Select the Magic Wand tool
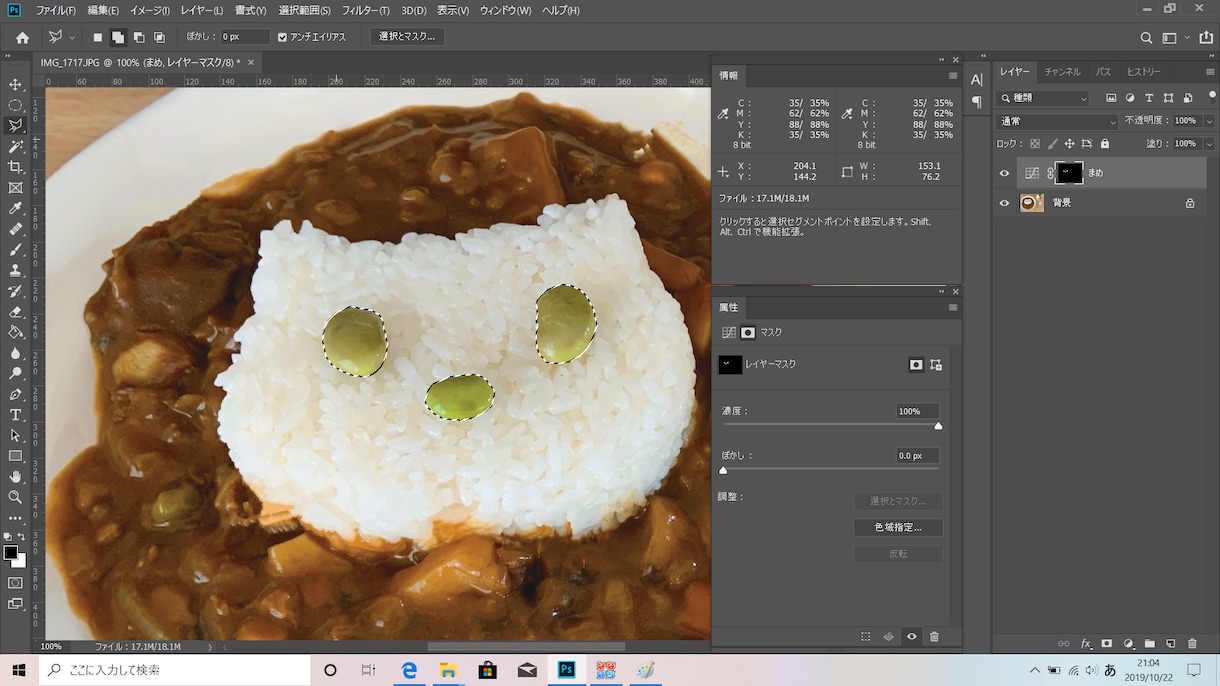The height and width of the screenshot is (686, 1220). click(15, 147)
